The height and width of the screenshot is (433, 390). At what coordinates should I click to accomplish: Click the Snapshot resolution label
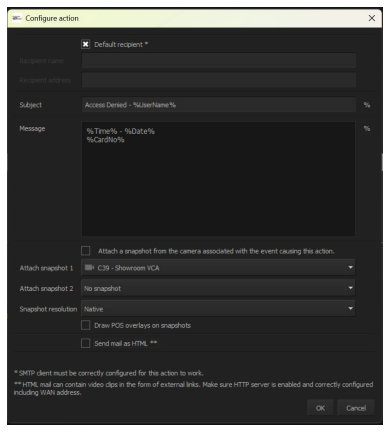tap(48, 309)
